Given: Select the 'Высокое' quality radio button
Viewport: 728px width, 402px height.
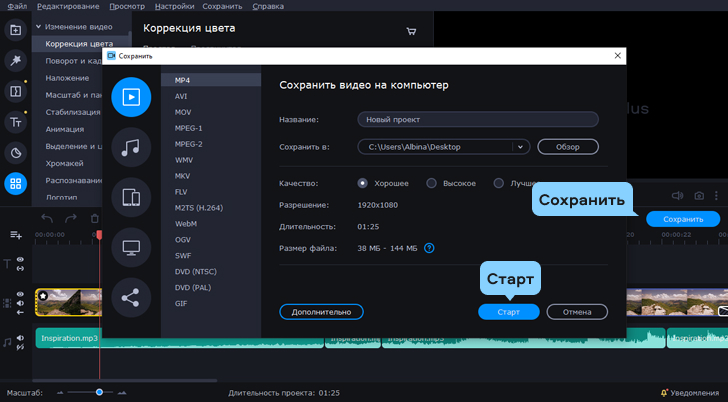Looking at the screenshot, I should click(431, 183).
